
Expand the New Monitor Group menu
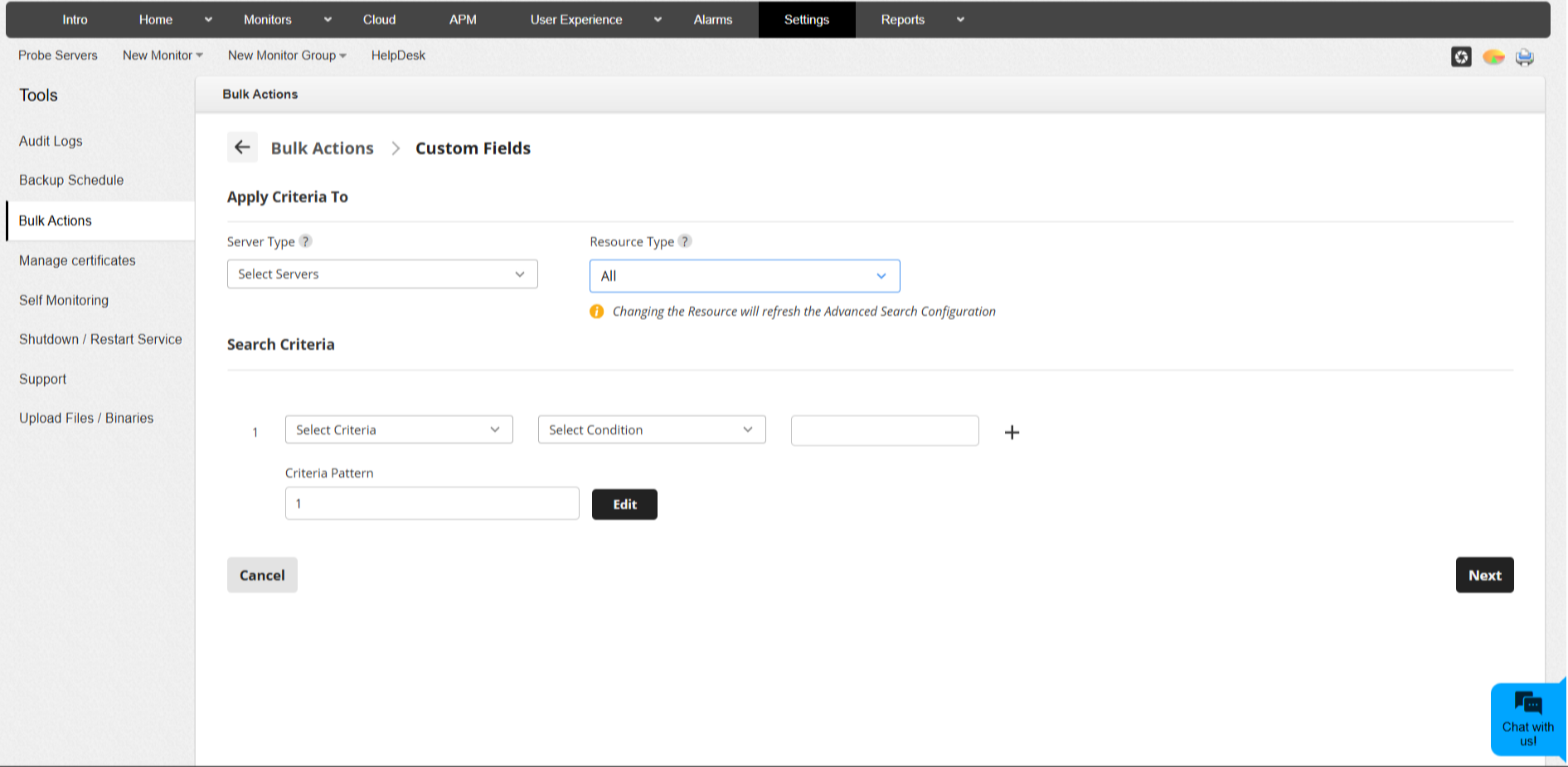coord(286,55)
